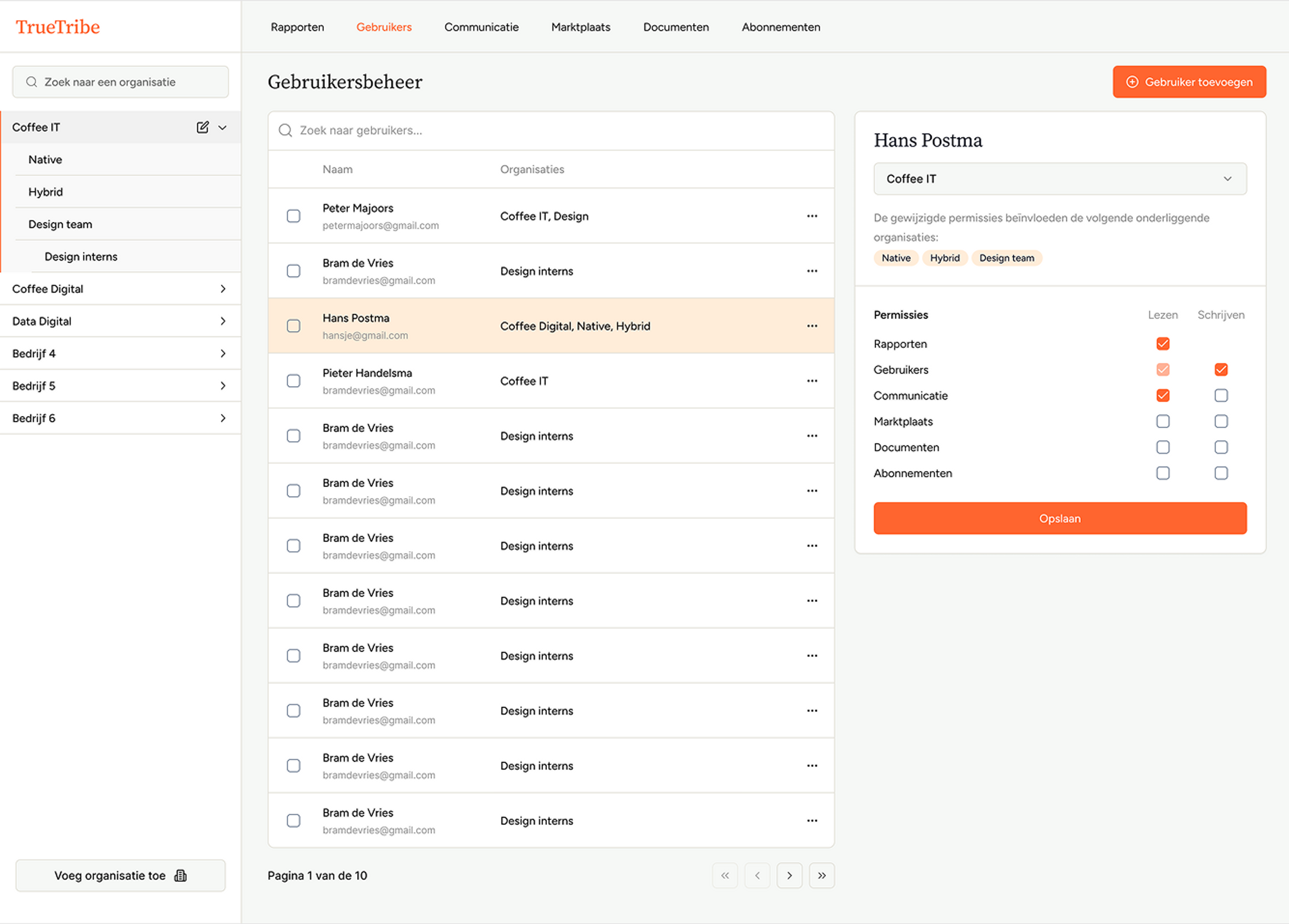Select the Hybrid organization tag chip
The image size is (1289, 924).
pyautogui.click(x=945, y=257)
